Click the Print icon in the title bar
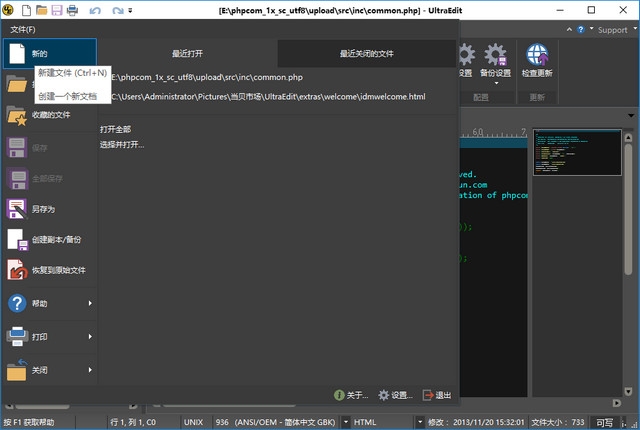The height and width of the screenshot is (430, 640). click(x=72, y=10)
